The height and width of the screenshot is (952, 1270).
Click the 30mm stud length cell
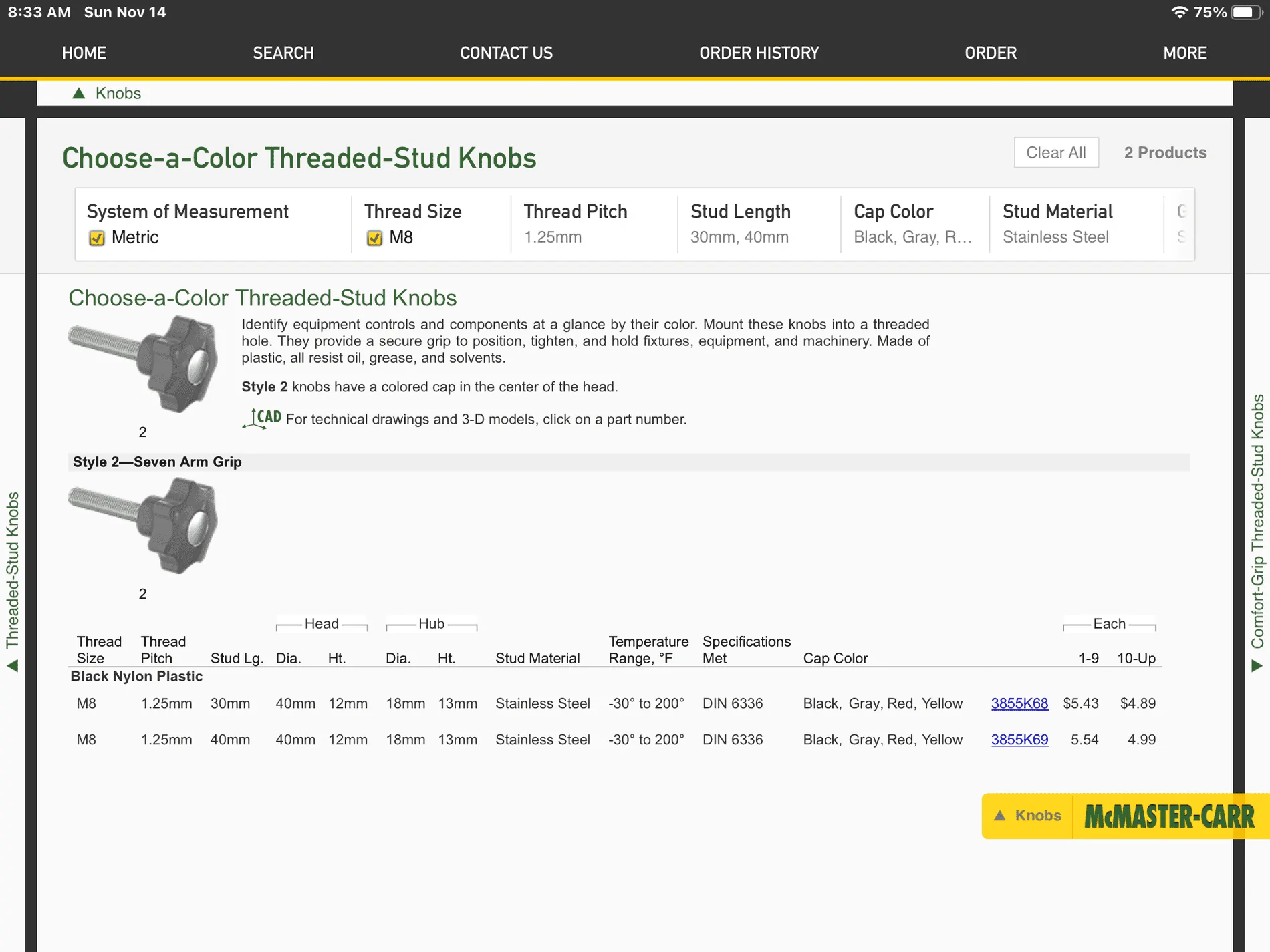tap(230, 703)
